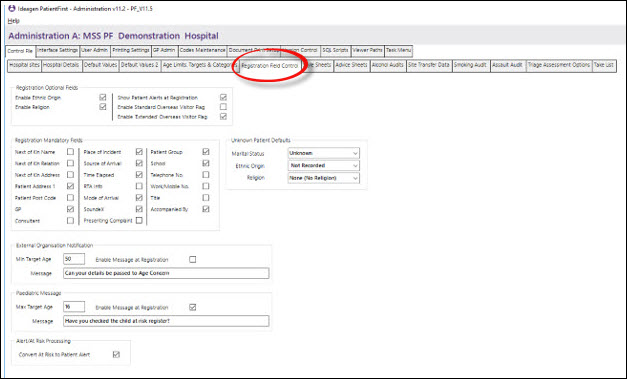Screen dimensions: 627x379
Task: Select the Assault Audit sub-tab
Action: (507, 66)
